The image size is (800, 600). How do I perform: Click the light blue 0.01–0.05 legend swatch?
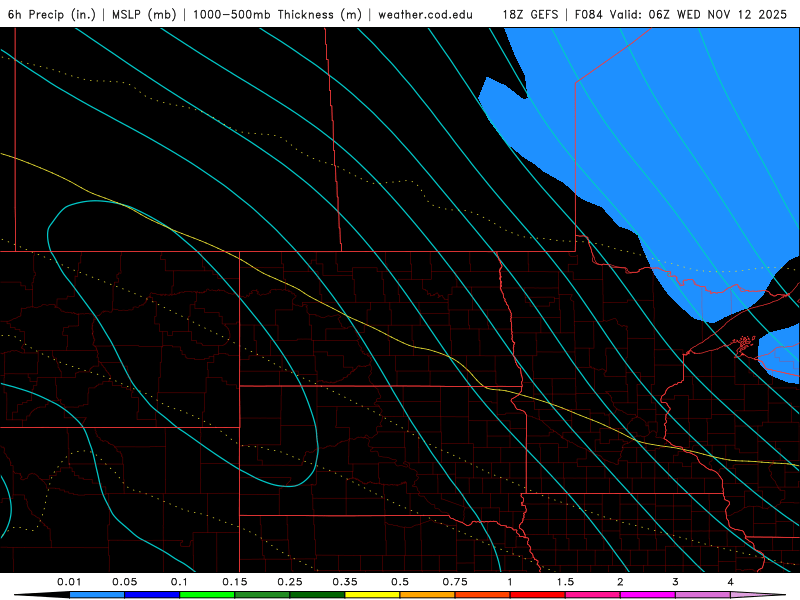pyautogui.click(x=97, y=595)
